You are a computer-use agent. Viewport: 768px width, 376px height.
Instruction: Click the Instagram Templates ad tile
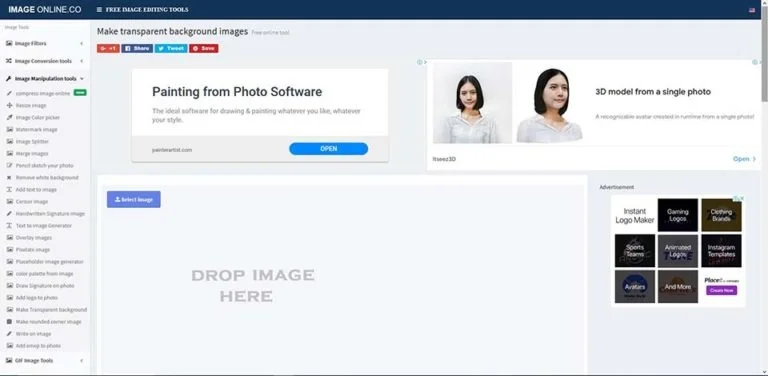(x=721, y=251)
